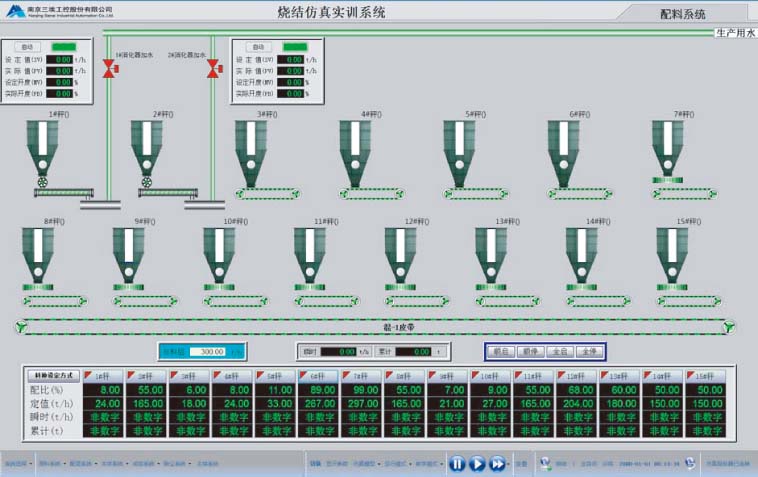Toggle the right panel 自动 mode button
This screenshot has width=758, height=477.
[x=259, y=47]
